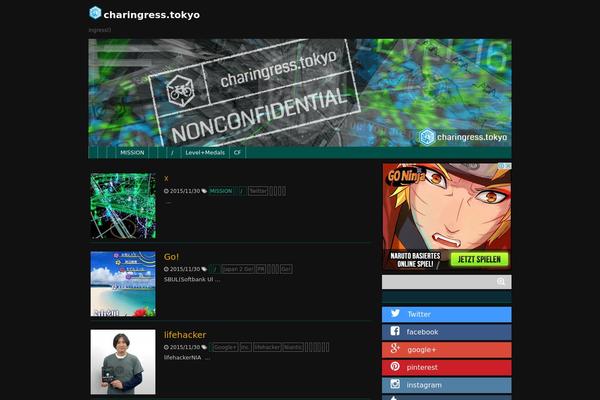Click the clock icon on X post date
600x400 pixels.
click(x=166, y=191)
